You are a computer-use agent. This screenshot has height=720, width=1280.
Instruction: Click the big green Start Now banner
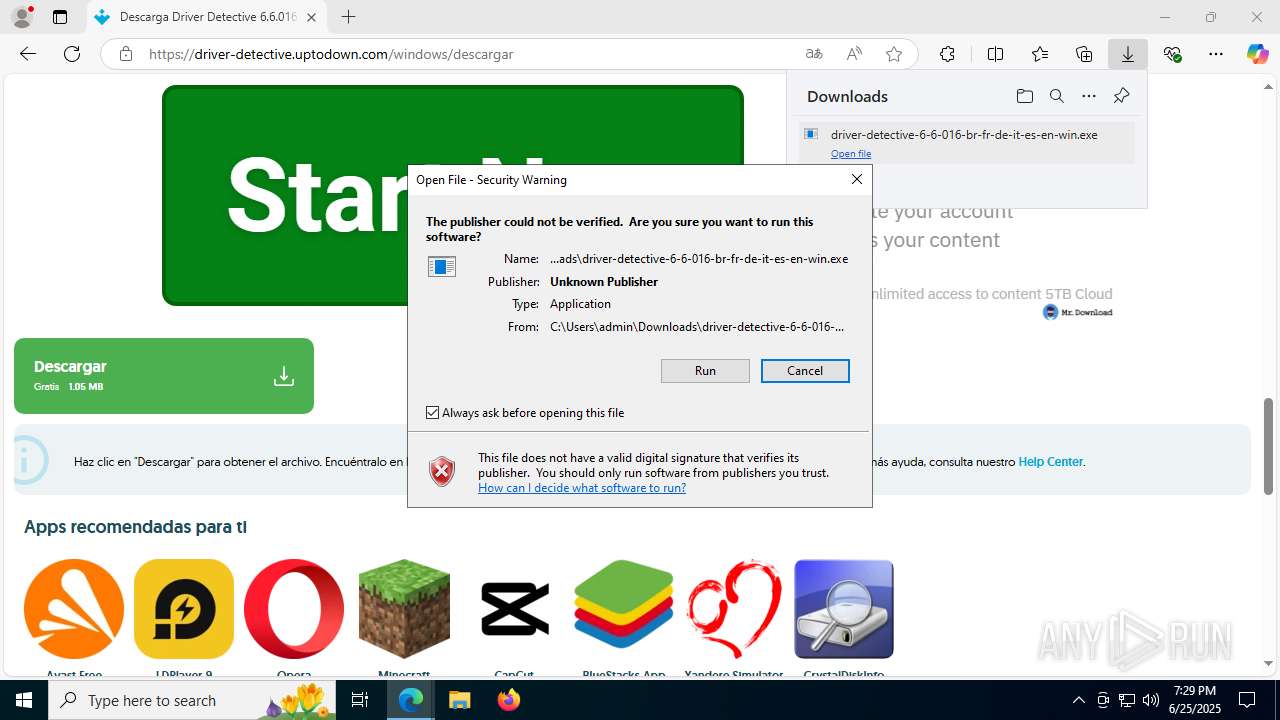pos(452,195)
